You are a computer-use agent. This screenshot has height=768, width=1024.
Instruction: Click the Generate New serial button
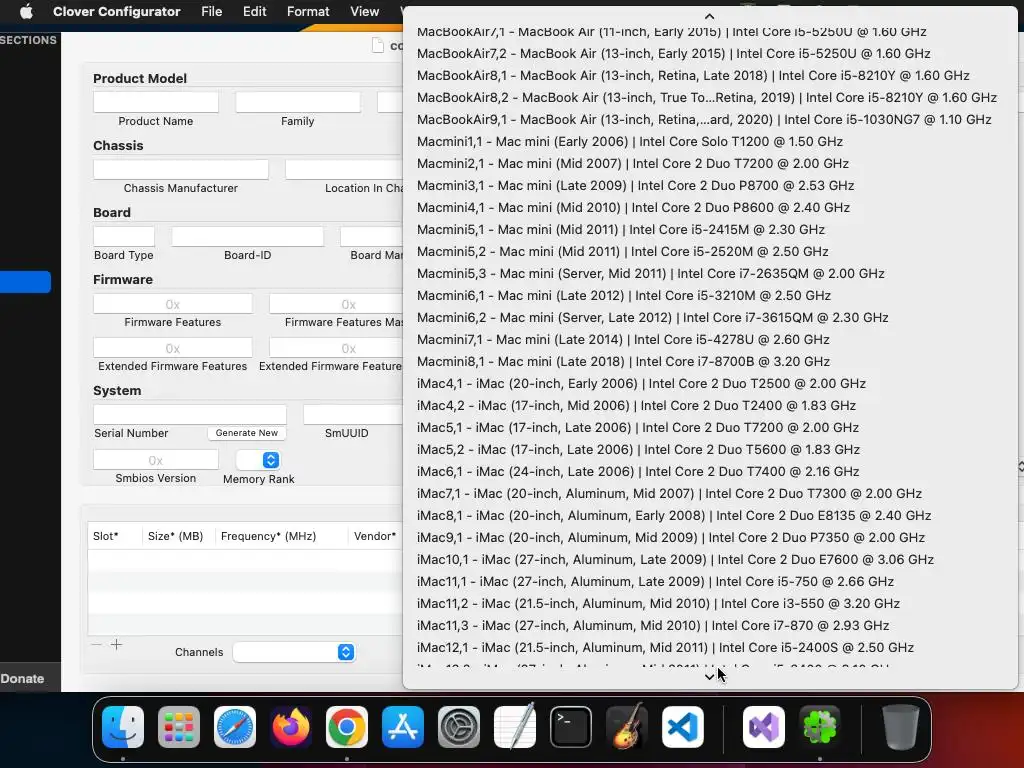click(247, 432)
